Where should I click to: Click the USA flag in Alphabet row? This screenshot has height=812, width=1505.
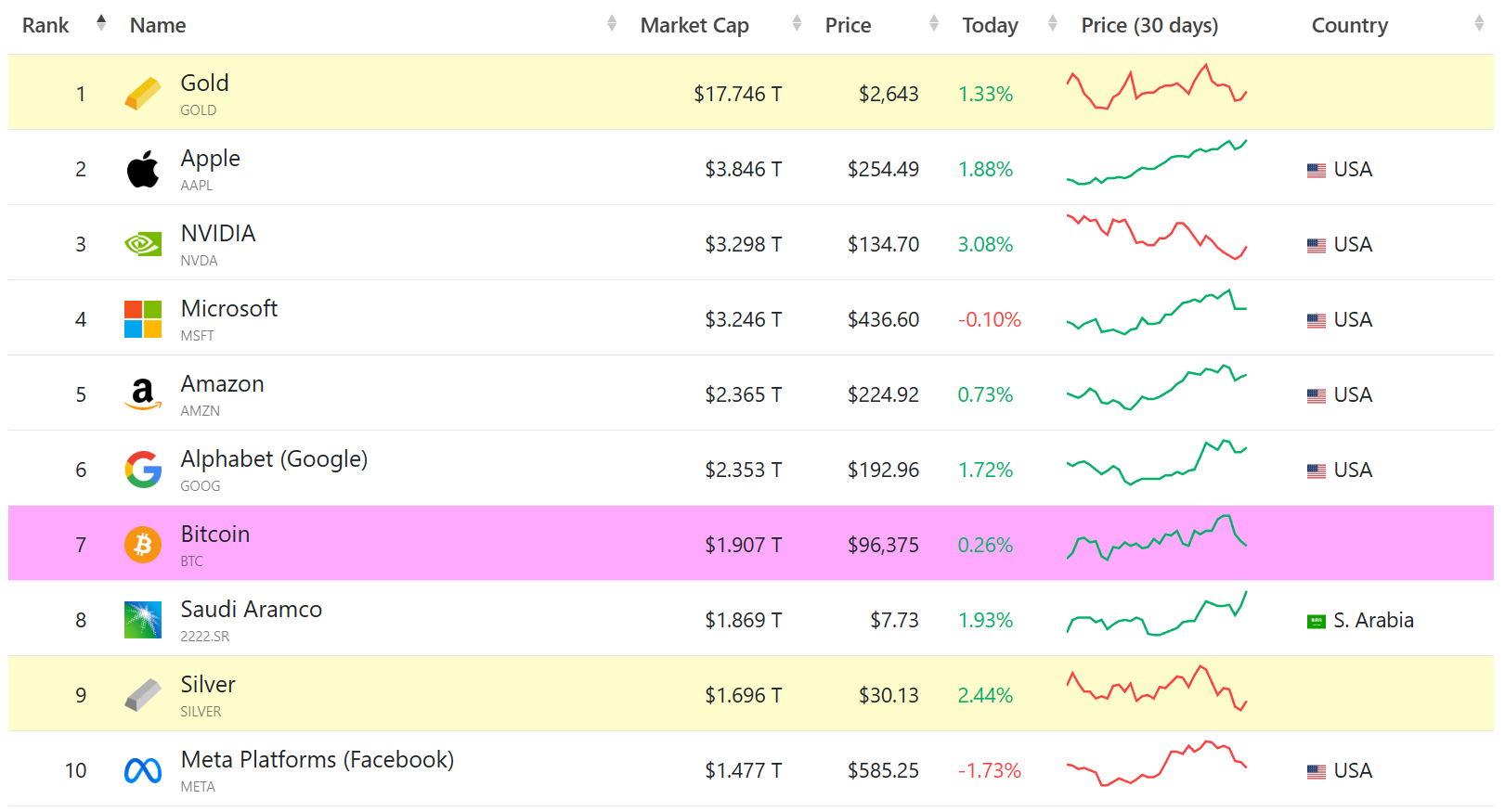pyautogui.click(x=1317, y=470)
